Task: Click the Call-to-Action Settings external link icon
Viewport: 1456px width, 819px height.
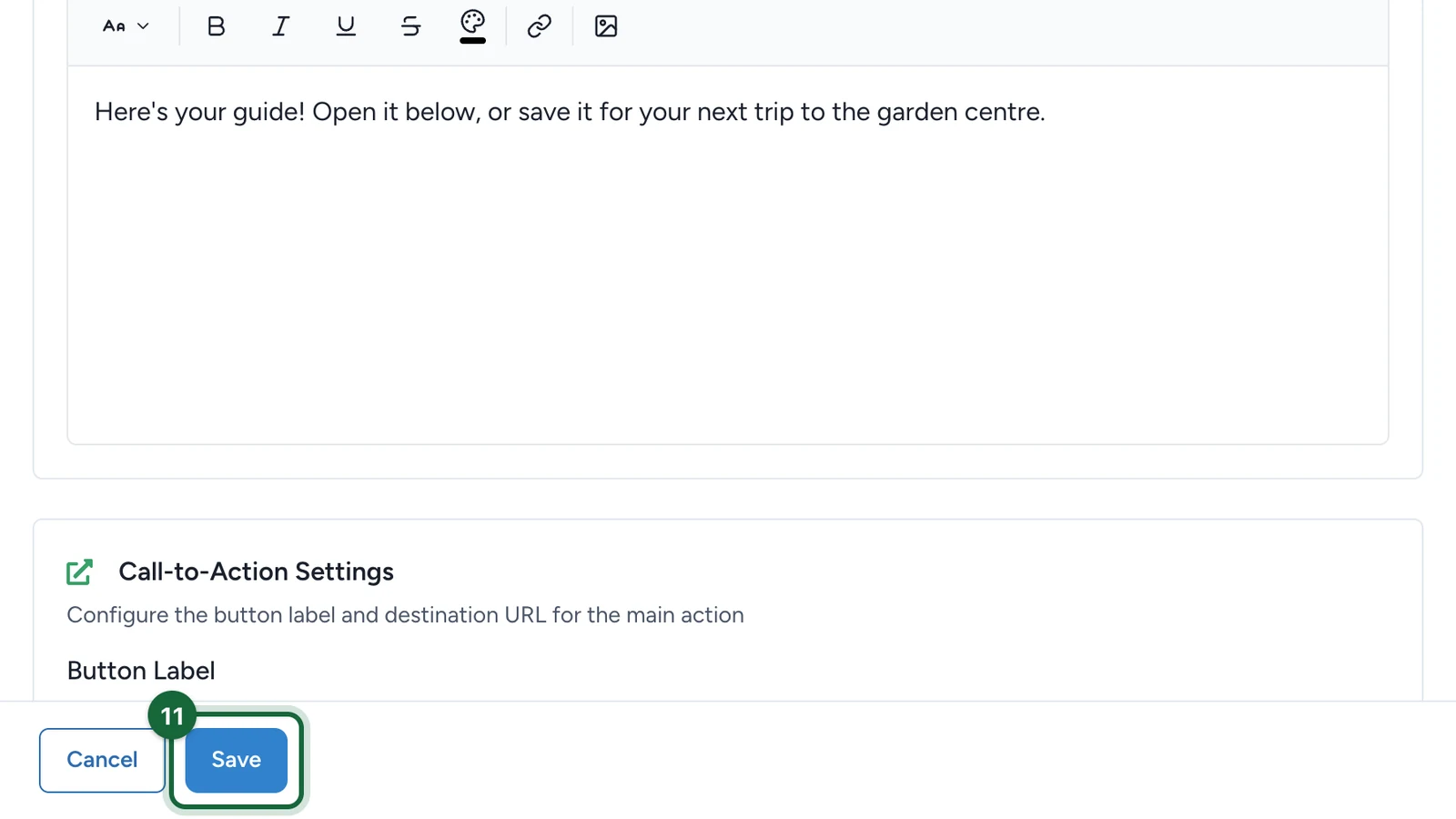Action: (79, 571)
